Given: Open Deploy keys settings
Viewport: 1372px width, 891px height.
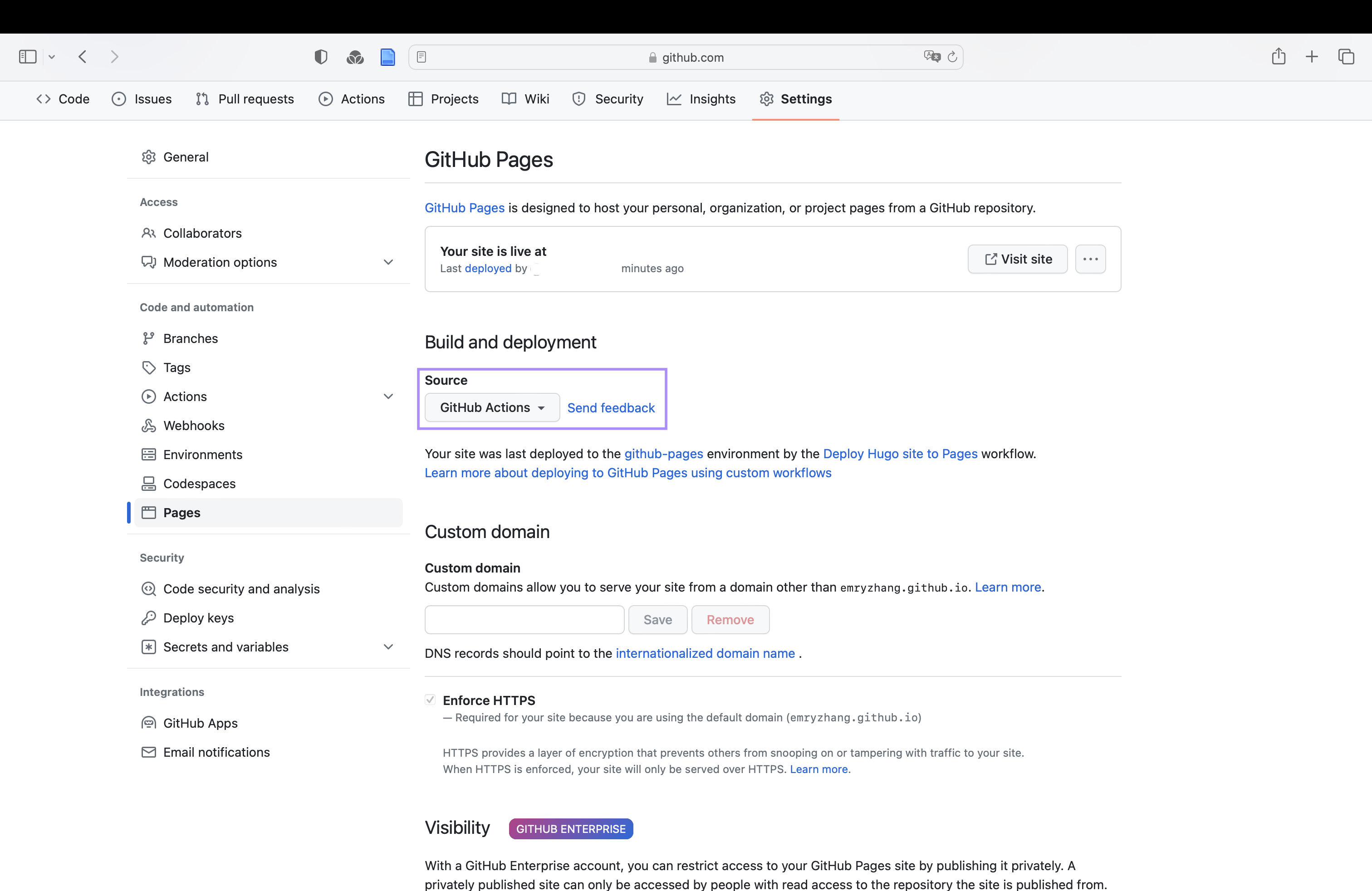Looking at the screenshot, I should coord(268,618).
